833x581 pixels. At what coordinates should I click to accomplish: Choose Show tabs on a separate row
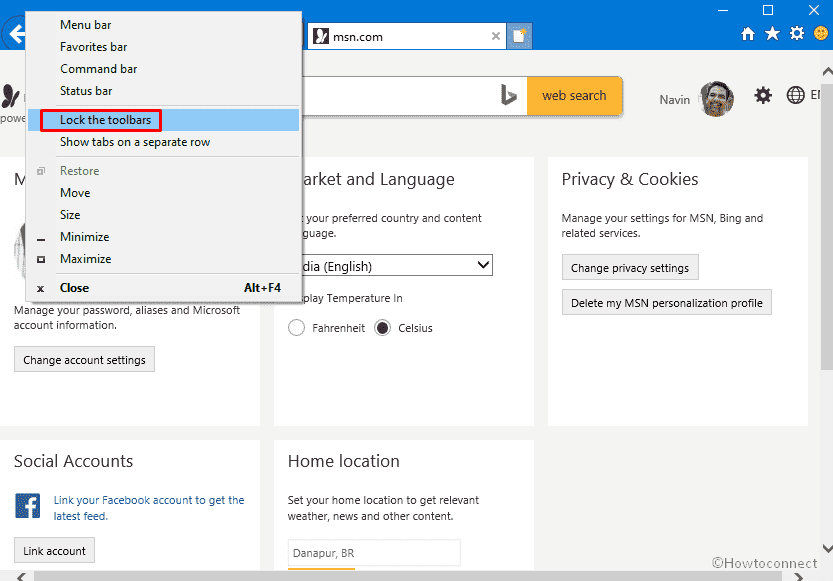[163, 142]
